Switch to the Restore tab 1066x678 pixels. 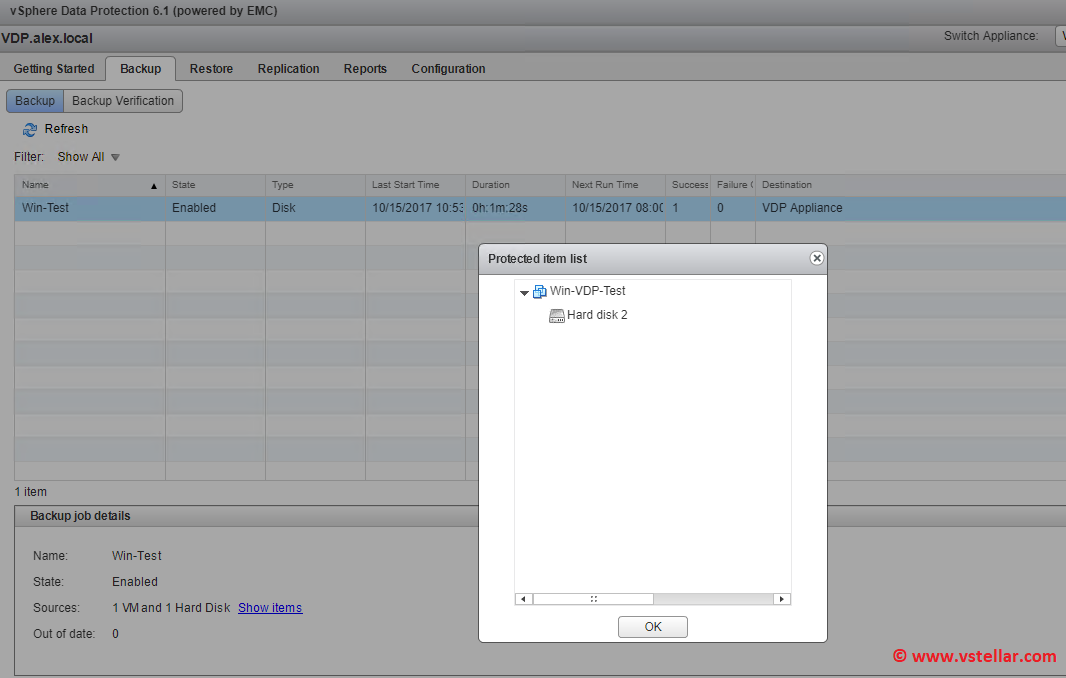tap(211, 69)
